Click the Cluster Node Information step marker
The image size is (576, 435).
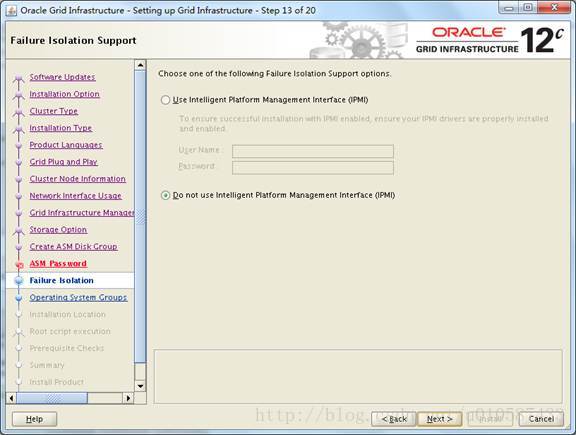coord(19,179)
